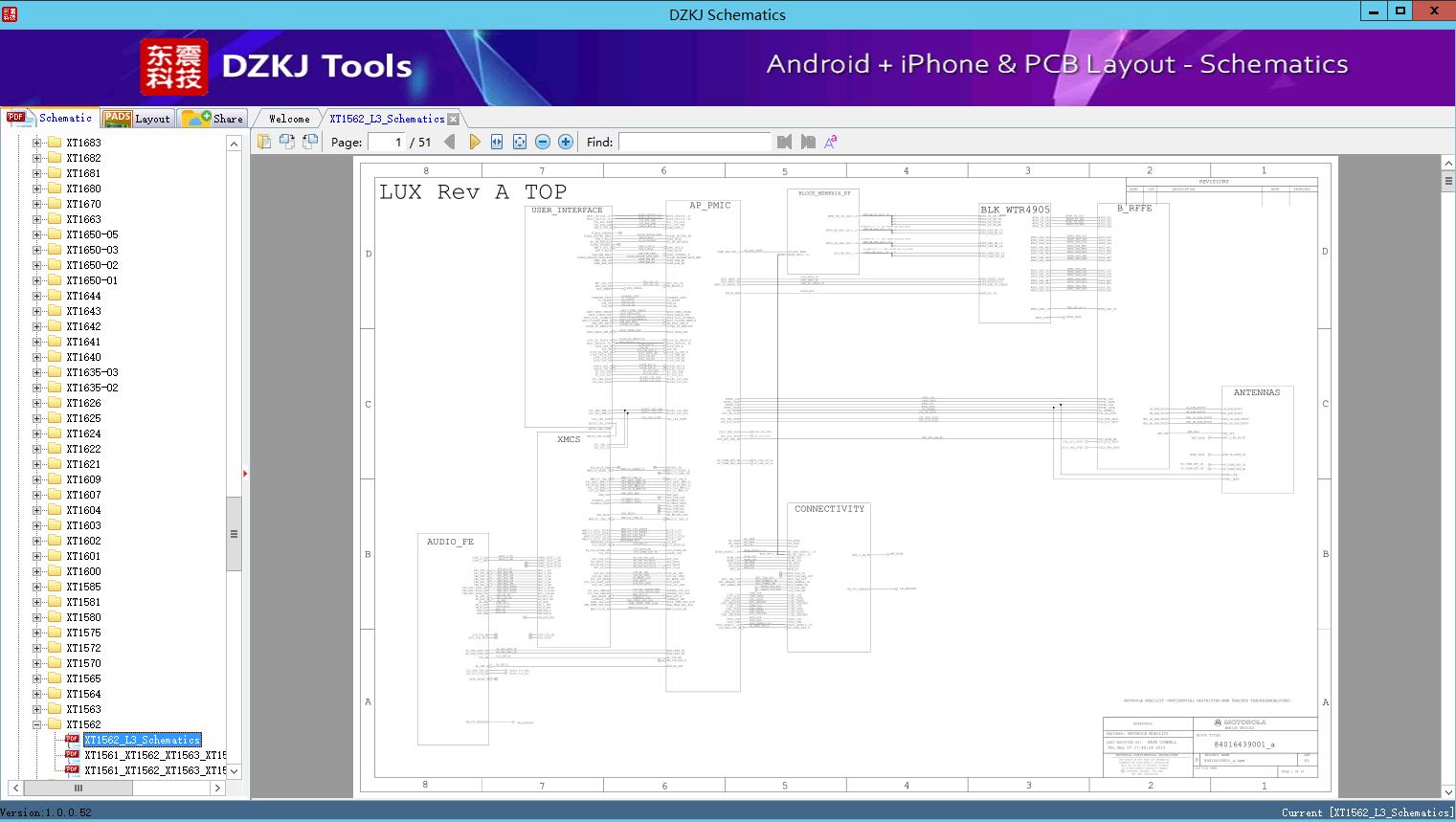
Task: Open the Share panel
Action: [x=213, y=119]
